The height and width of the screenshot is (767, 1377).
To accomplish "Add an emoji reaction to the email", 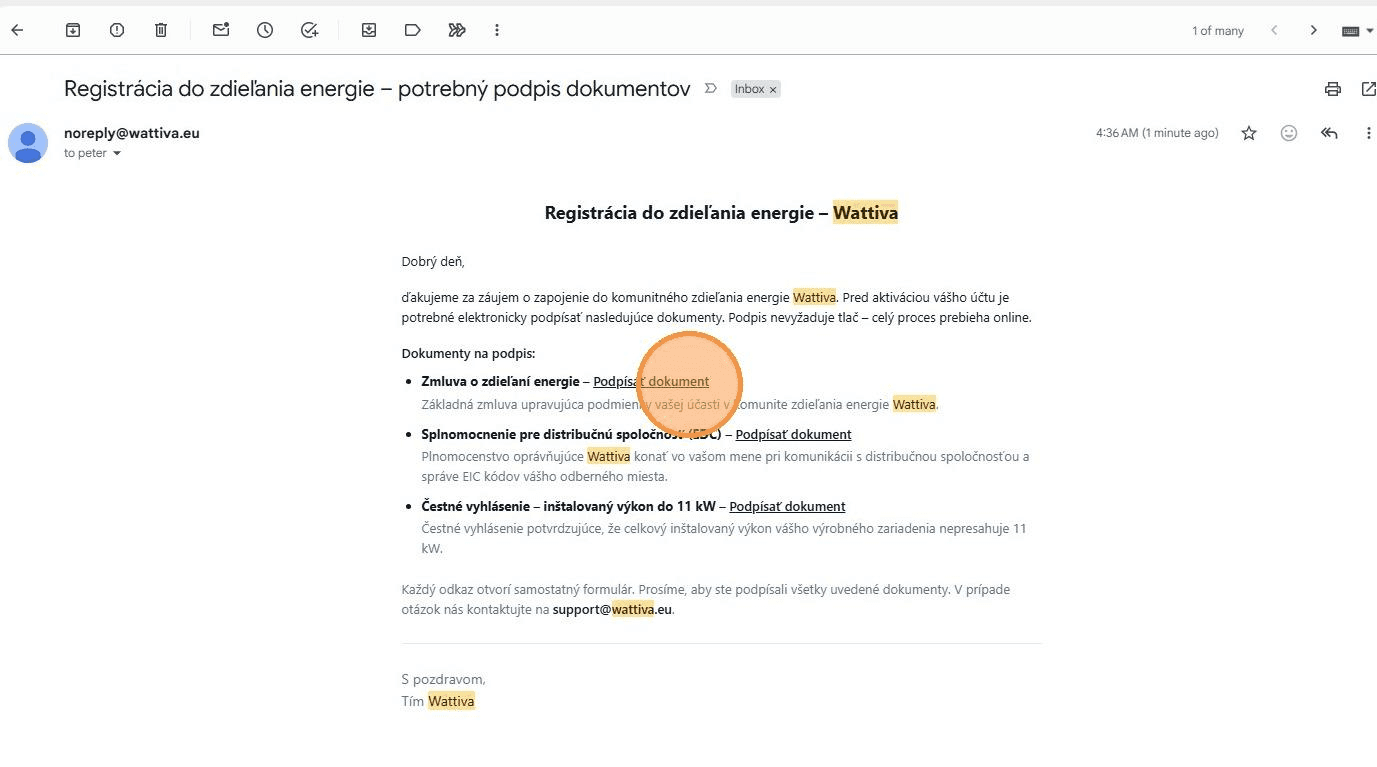I will [x=1289, y=133].
